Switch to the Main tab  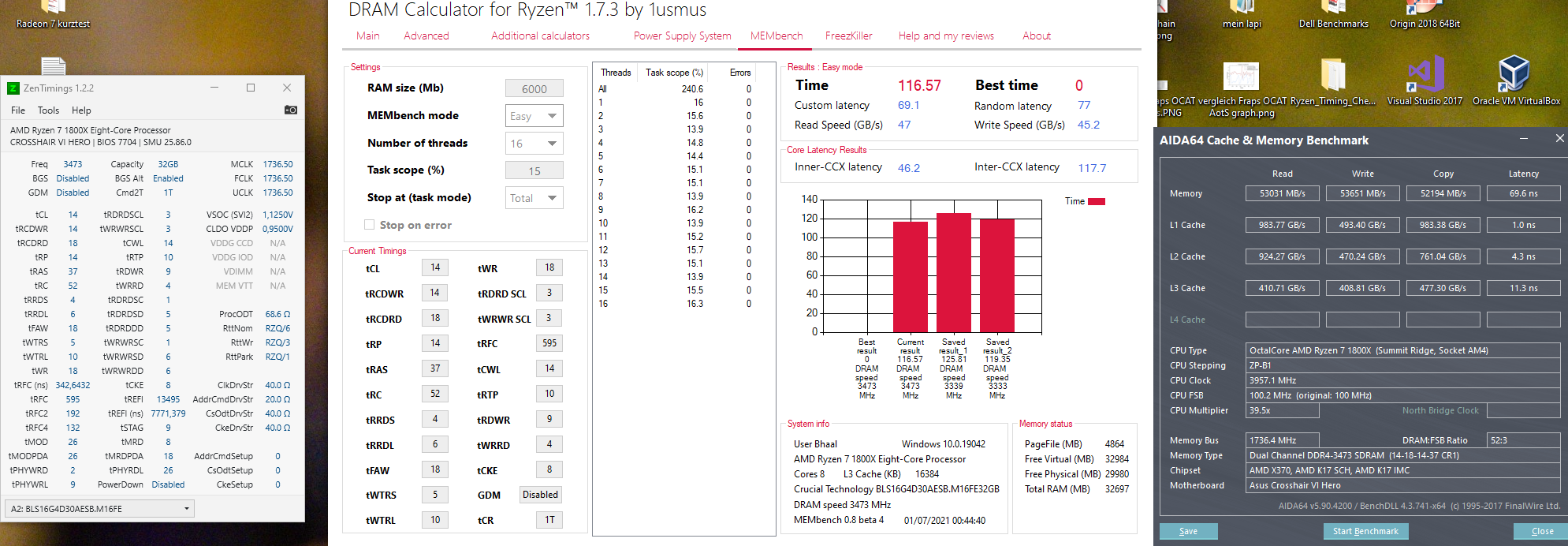pyautogui.click(x=368, y=36)
